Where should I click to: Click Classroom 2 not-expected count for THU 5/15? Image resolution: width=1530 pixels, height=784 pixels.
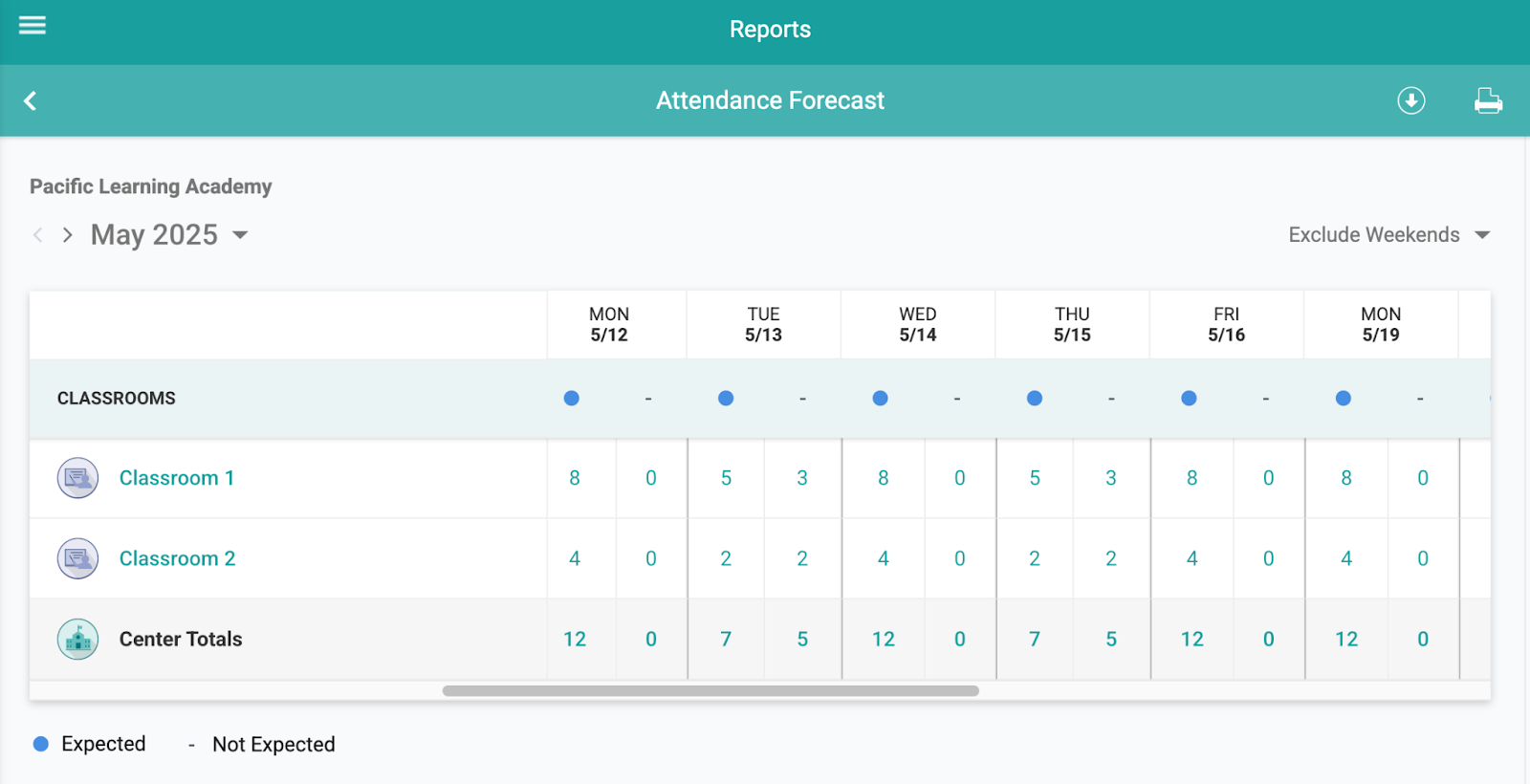(x=1111, y=558)
